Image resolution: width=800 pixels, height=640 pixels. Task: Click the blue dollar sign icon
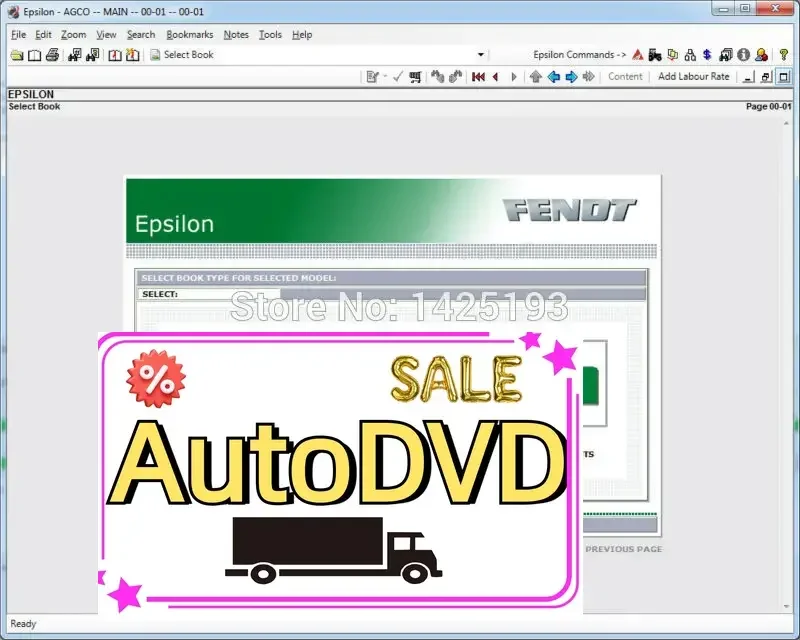(x=707, y=55)
